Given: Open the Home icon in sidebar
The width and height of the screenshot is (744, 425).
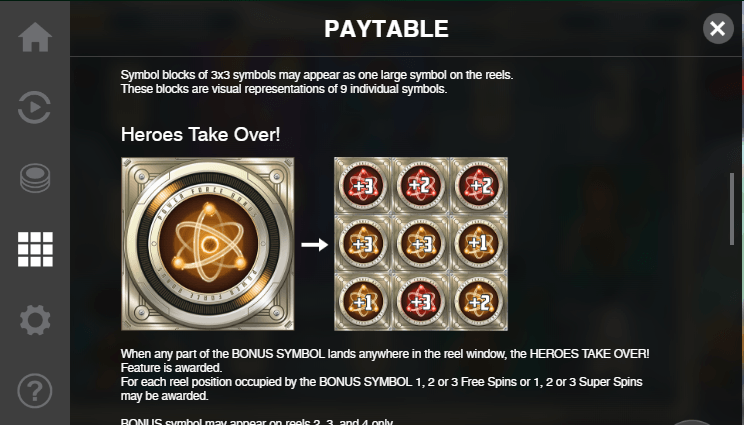Looking at the screenshot, I should tap(35, 37).
